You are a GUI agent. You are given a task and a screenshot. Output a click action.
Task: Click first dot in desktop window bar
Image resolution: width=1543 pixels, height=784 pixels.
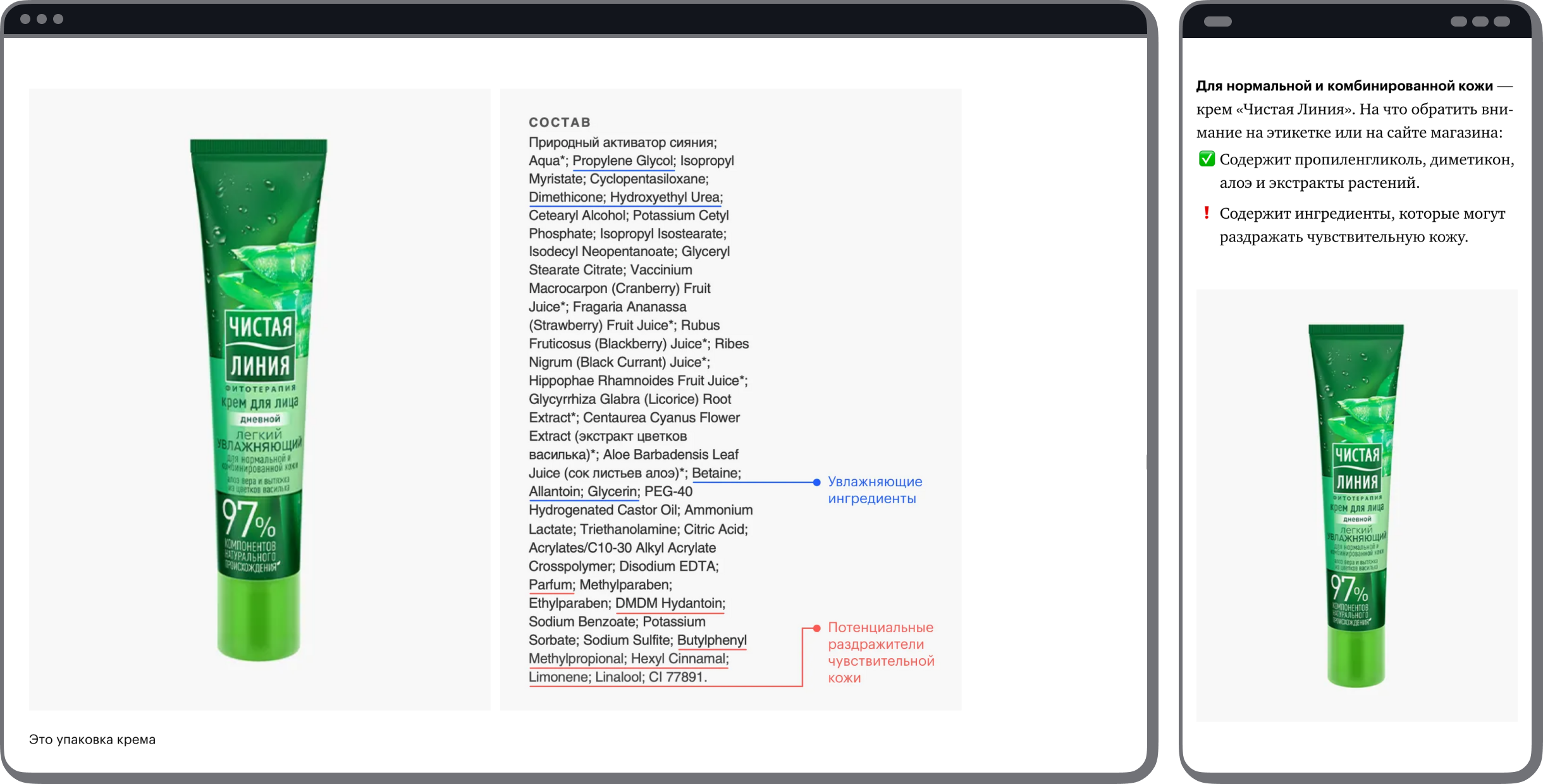click(25, 19)
